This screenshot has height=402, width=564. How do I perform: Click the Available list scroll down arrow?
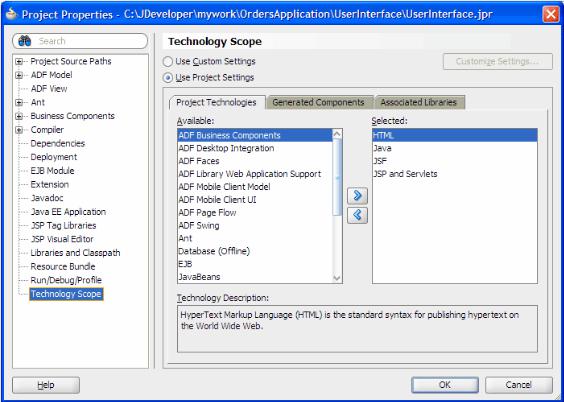pyautogui.click(x=337, y=278)
